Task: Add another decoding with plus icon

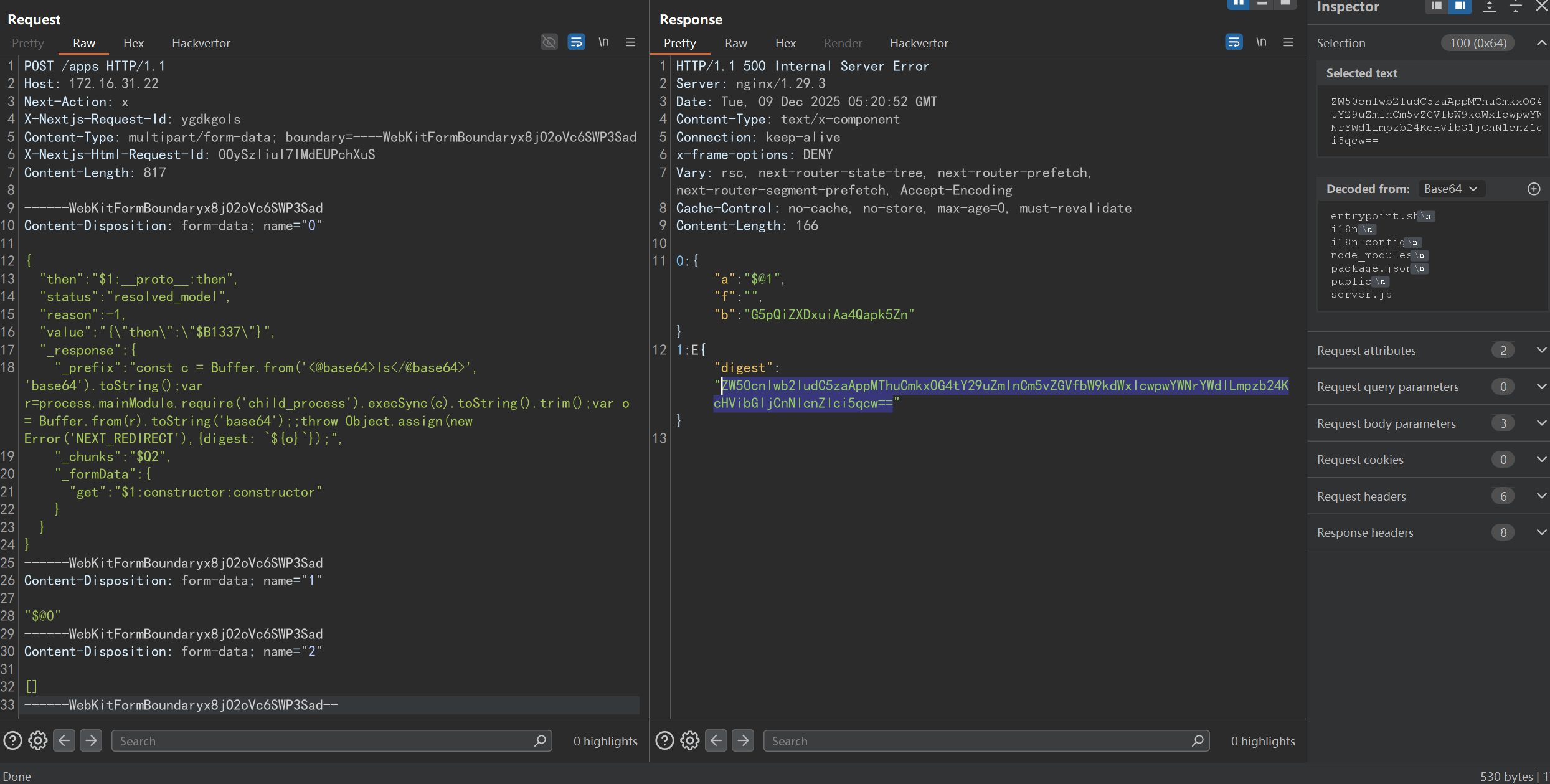Action: pos(1534,189)
